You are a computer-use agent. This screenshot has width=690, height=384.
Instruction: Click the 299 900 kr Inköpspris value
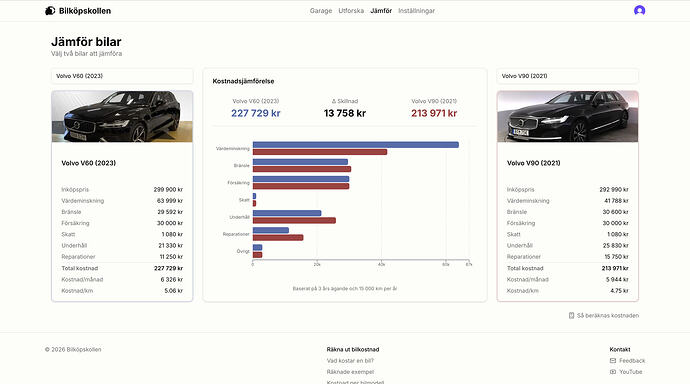168,190
